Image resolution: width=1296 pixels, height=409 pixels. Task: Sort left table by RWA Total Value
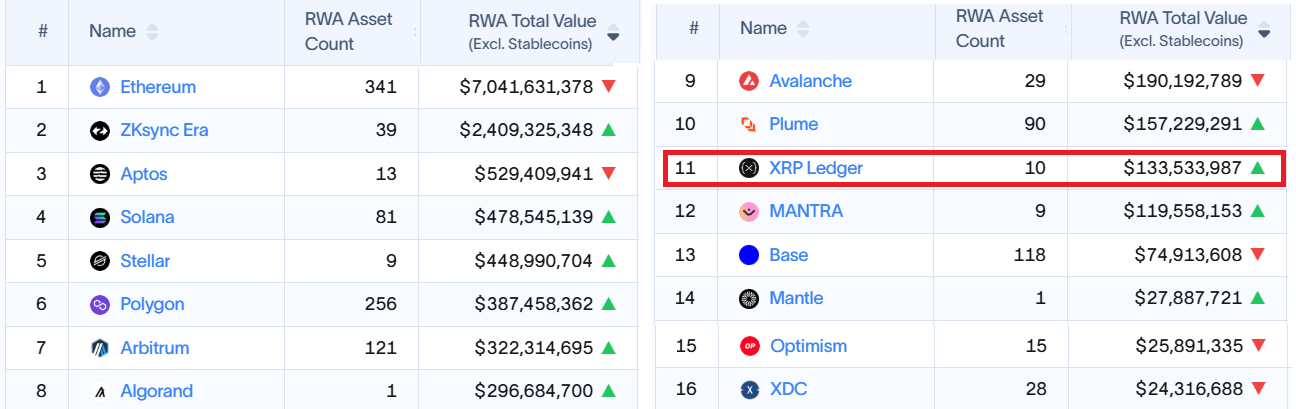click(613, 35)
